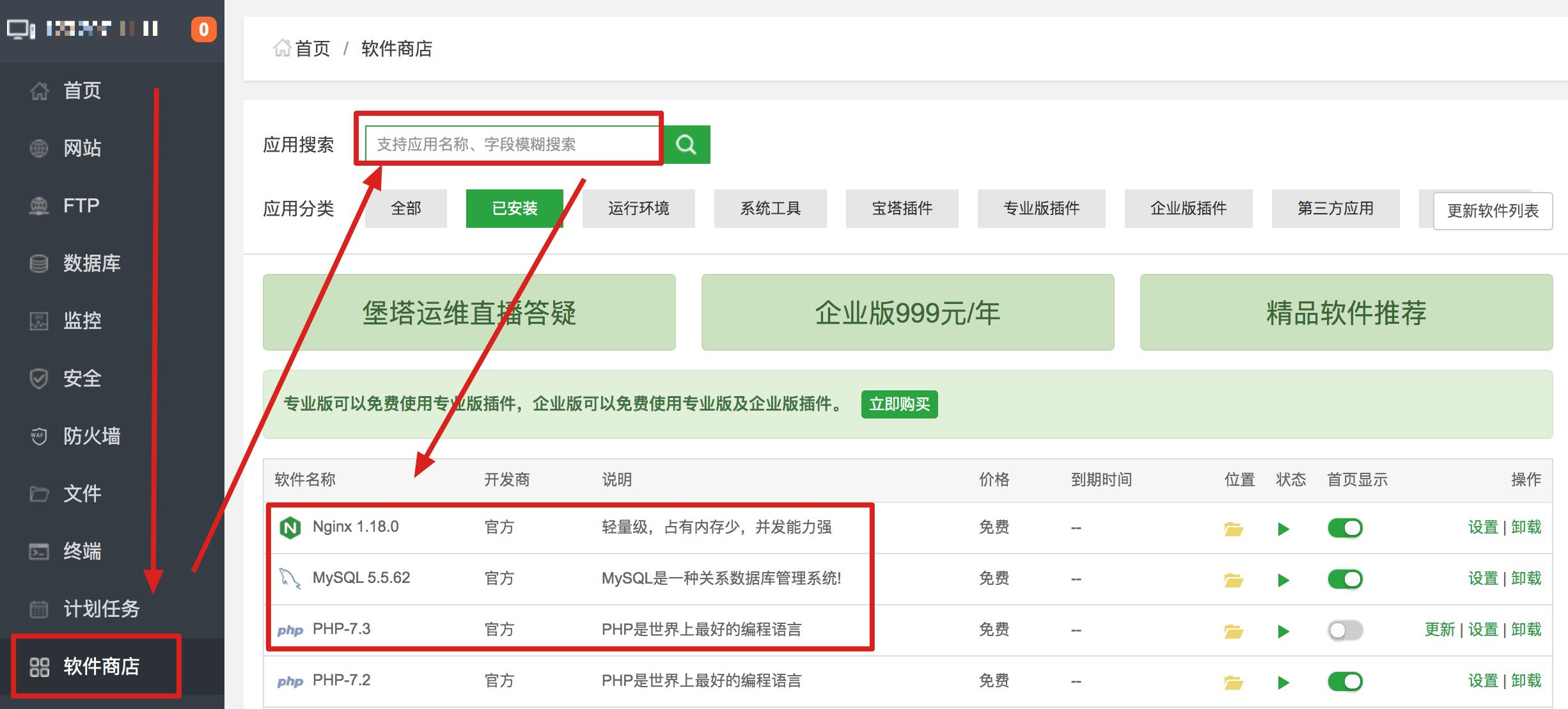Click the 防火墙 shield icon in sidebar
The width and height of the screenshot is (1568, 709).
tap(39, 436)
